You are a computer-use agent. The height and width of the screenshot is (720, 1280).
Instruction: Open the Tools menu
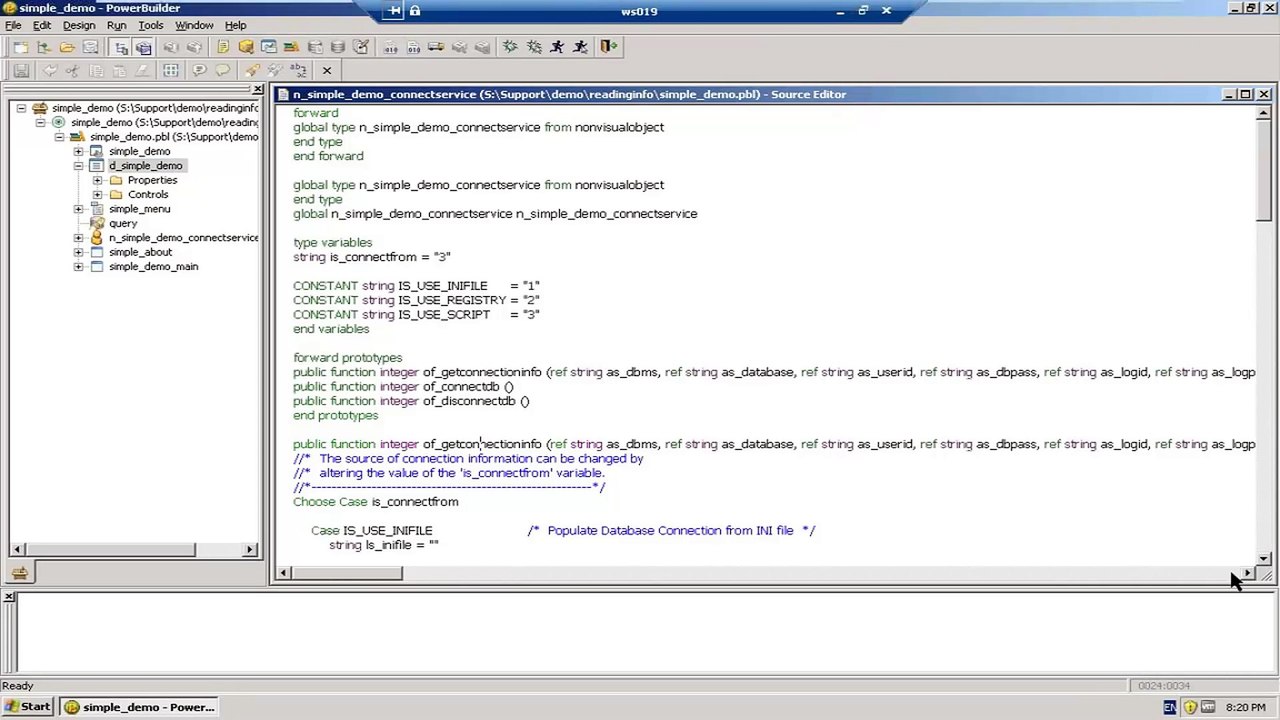coord(150,25)
